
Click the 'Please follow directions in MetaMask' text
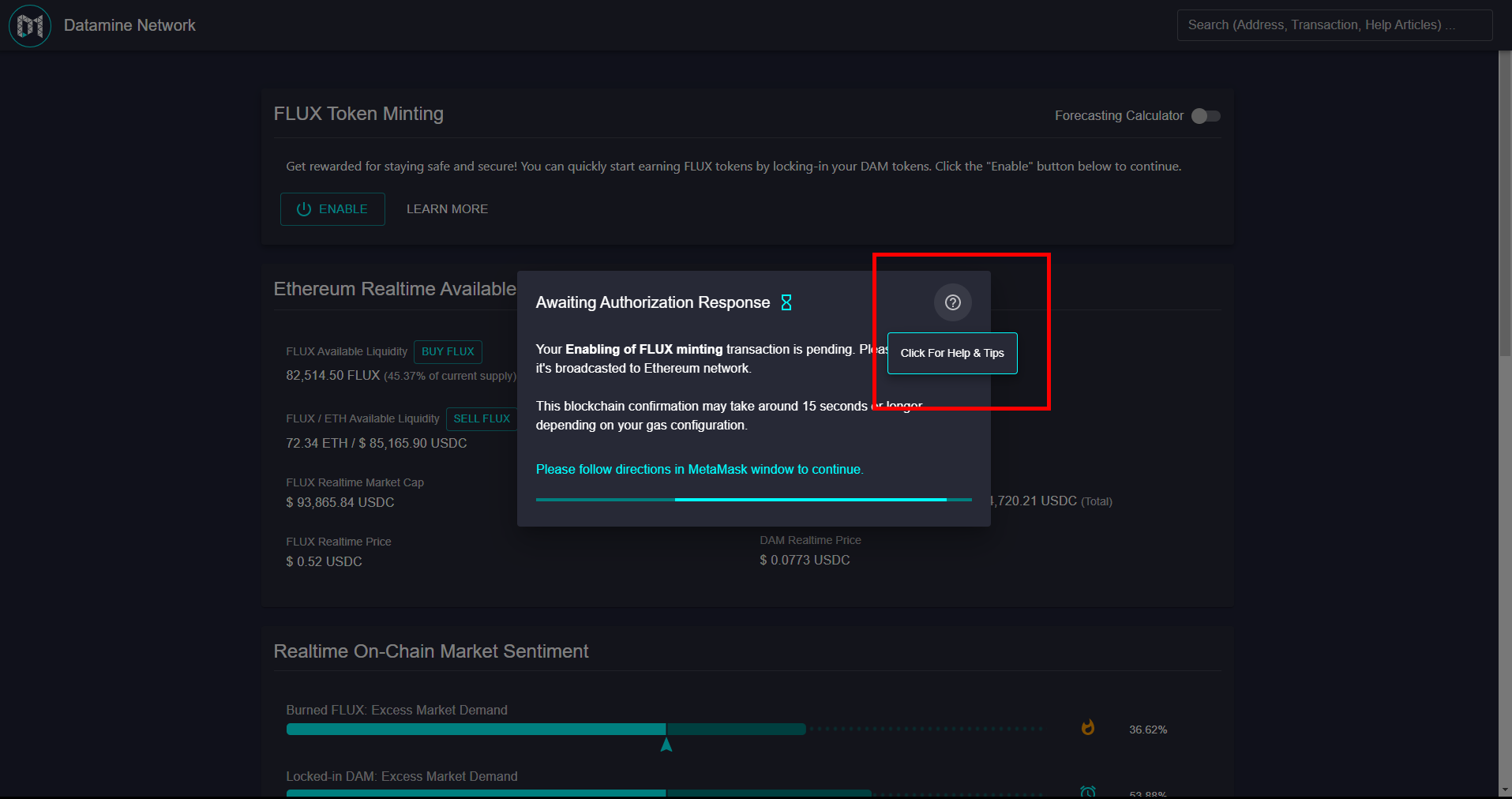[700, 469]
